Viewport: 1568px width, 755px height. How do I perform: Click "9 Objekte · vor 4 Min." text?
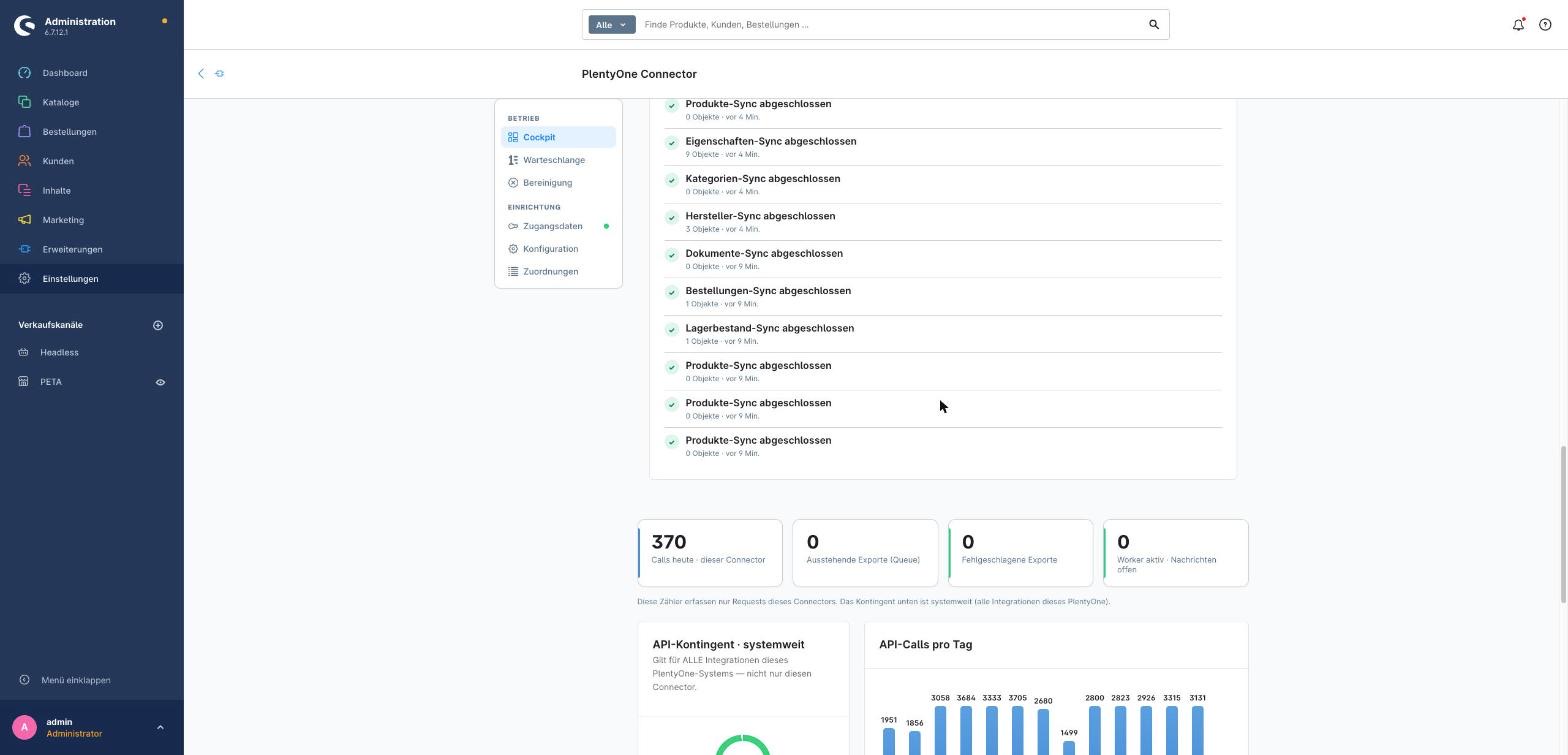(722, 155)
